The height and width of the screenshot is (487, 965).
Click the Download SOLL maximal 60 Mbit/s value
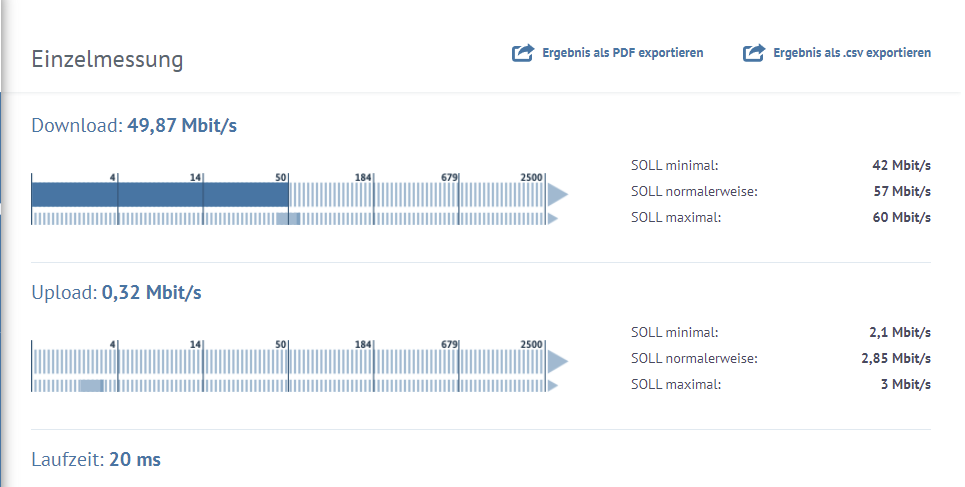coord(901,217)
